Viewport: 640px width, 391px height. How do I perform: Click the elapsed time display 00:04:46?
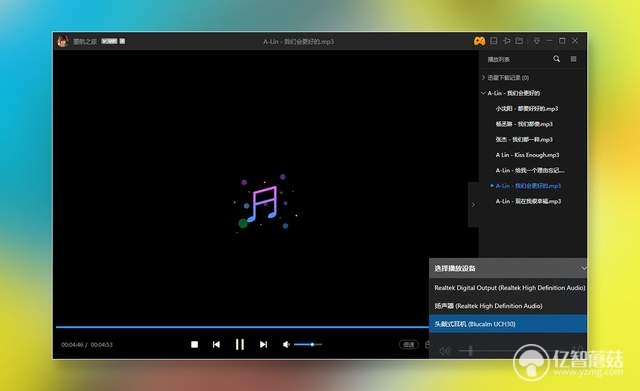point(72,344)
